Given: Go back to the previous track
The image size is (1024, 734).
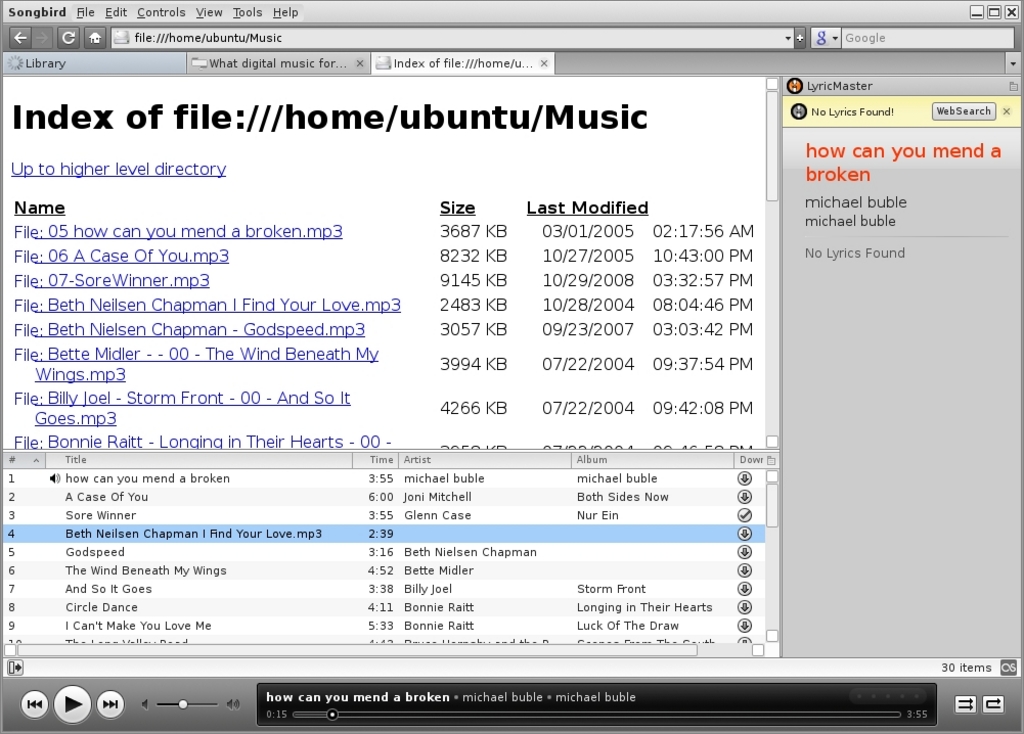Looking at the screenshot, I should (35, 704).
